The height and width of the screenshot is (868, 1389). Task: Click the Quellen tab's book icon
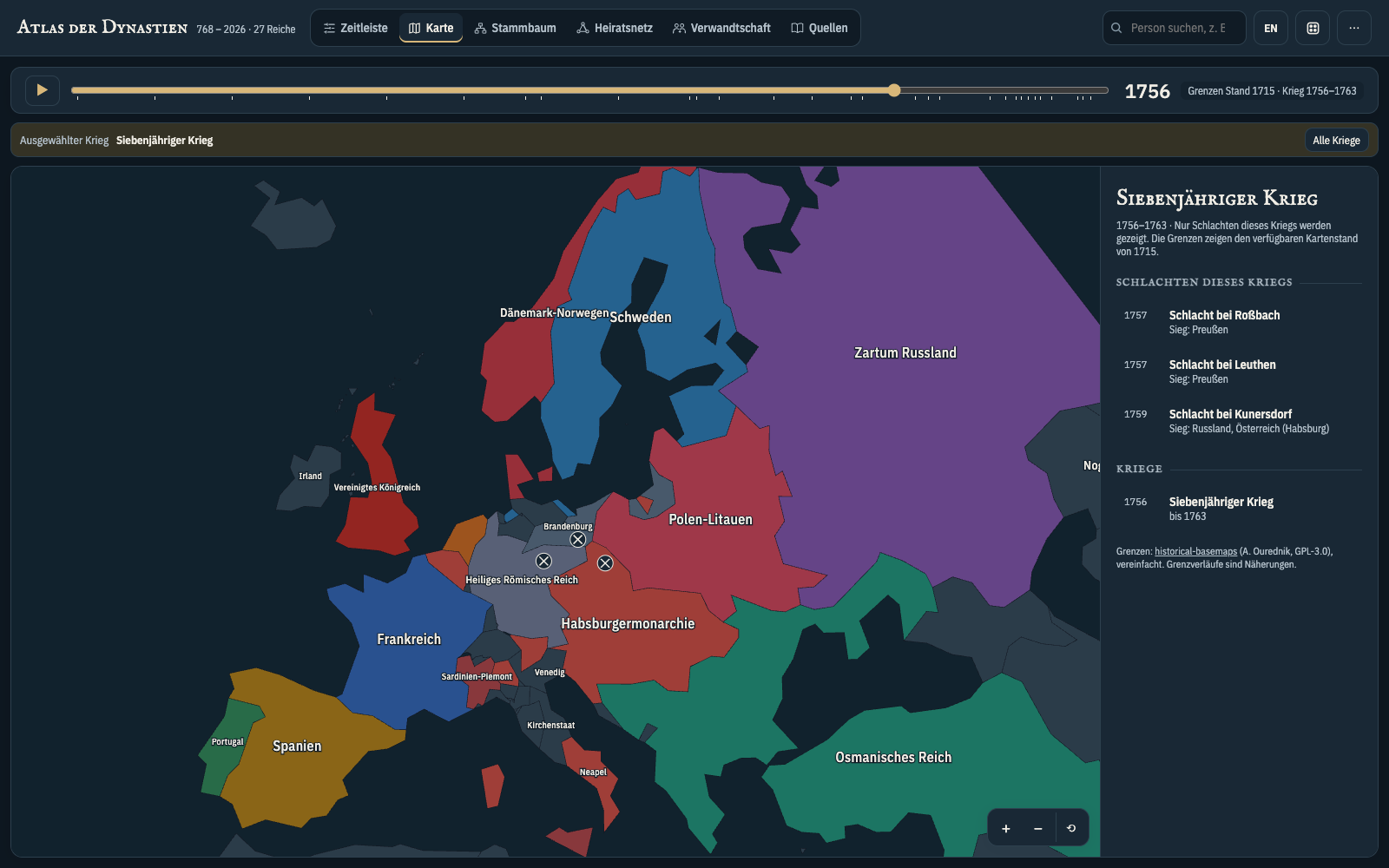pos(797,29)
